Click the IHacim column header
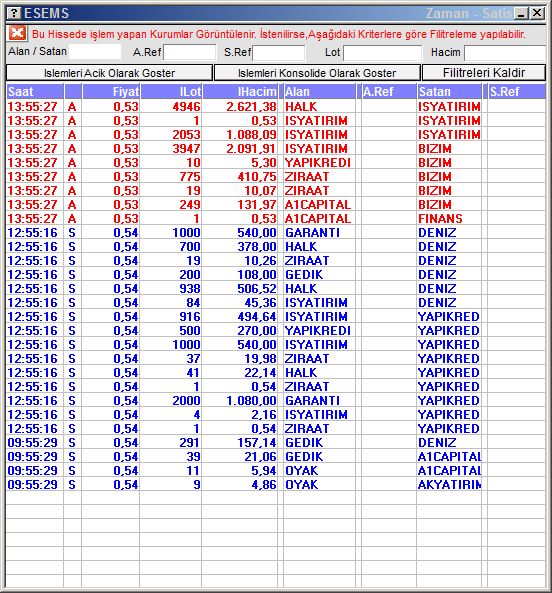Viewport: 552px width, 593px height. pyautogui.click(x=240, y=92)
